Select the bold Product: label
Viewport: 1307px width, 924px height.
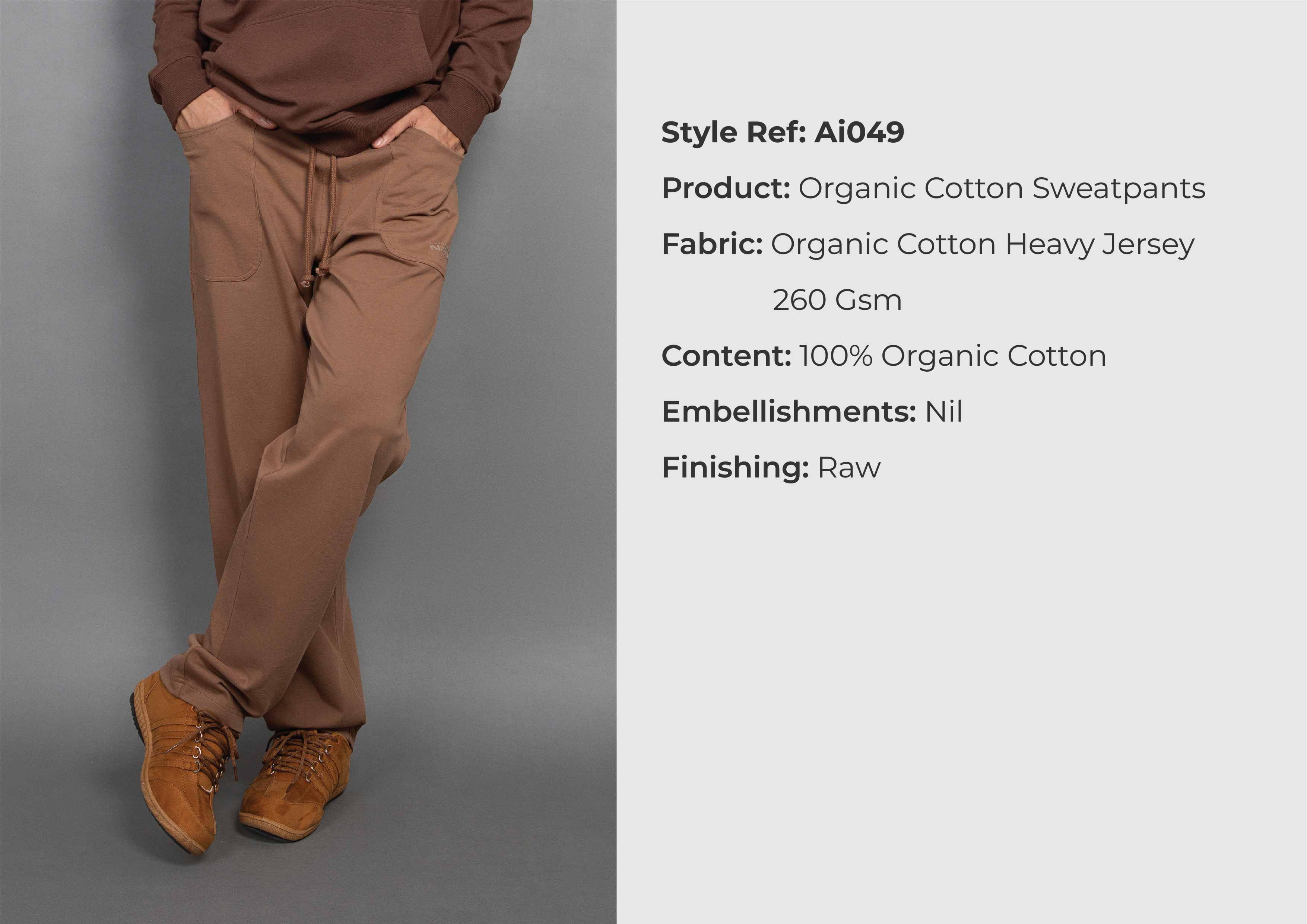pyautogui.click(x=726, y=188)
